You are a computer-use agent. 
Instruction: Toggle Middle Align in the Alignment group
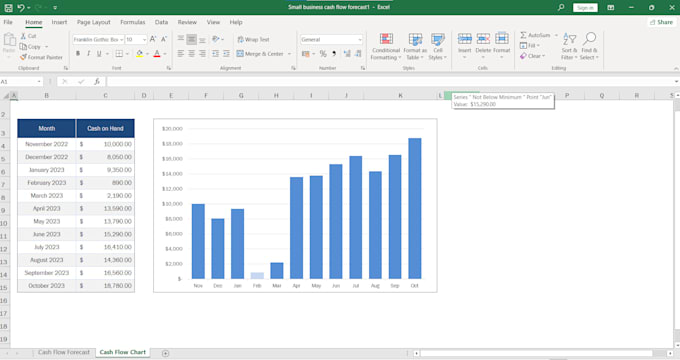click(191, 39)
